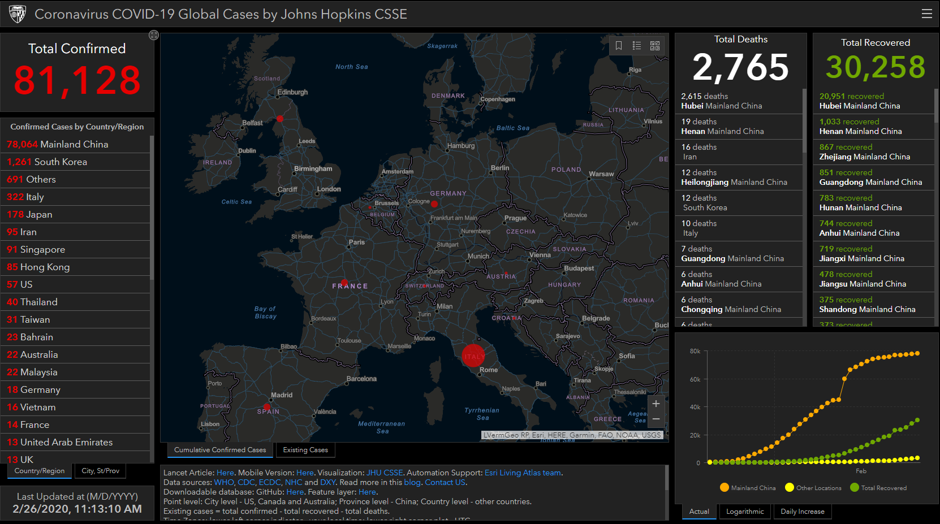Open the basemap gallery grid icon
The height and width of the screenshot is (524, 940).
tap(655, 46)
